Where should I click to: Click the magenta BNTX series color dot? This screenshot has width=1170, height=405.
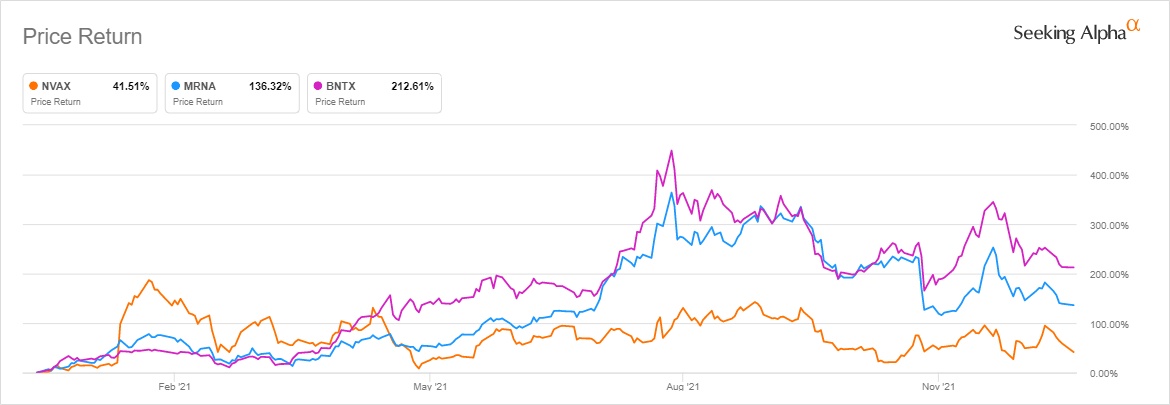(x=318, y=87)
